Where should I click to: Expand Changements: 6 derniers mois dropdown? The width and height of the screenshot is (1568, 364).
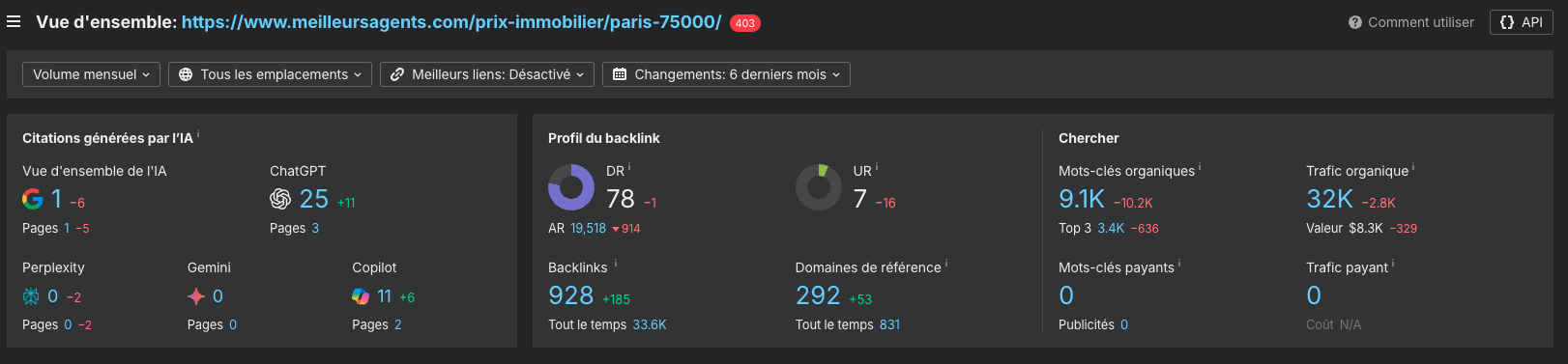click(726, 74)
